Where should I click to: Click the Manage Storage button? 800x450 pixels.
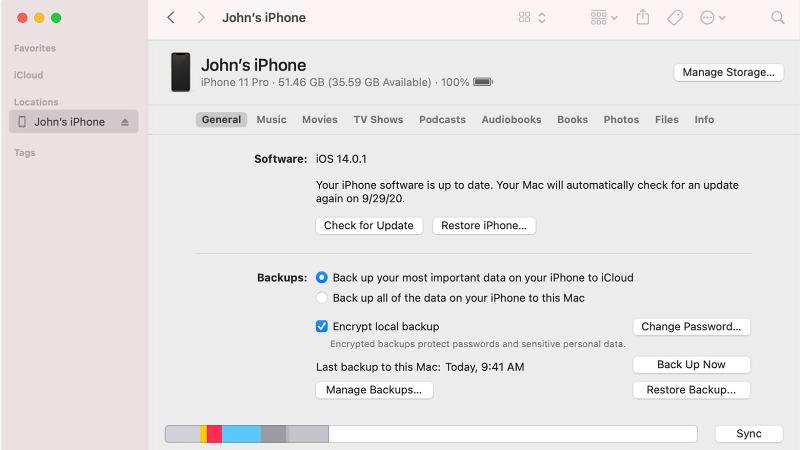[x=729, y=72]
